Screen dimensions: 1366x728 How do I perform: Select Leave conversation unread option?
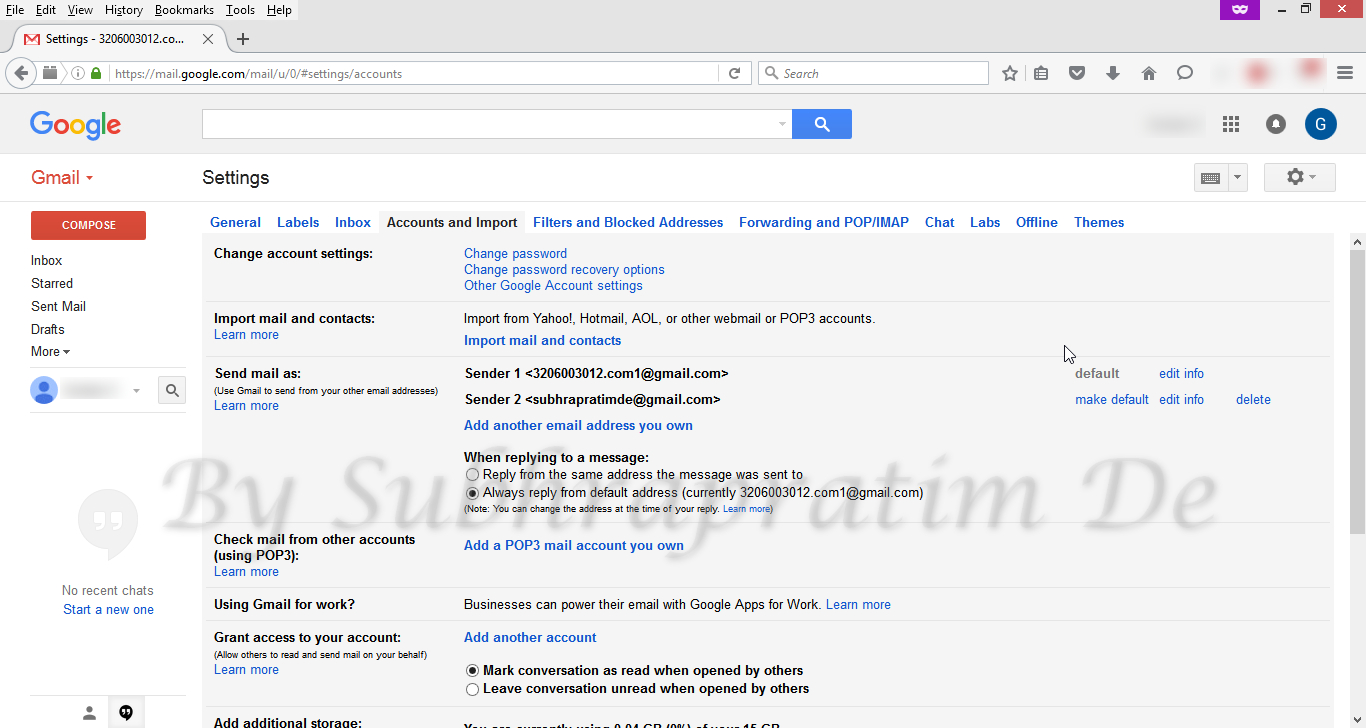point(473,689)
